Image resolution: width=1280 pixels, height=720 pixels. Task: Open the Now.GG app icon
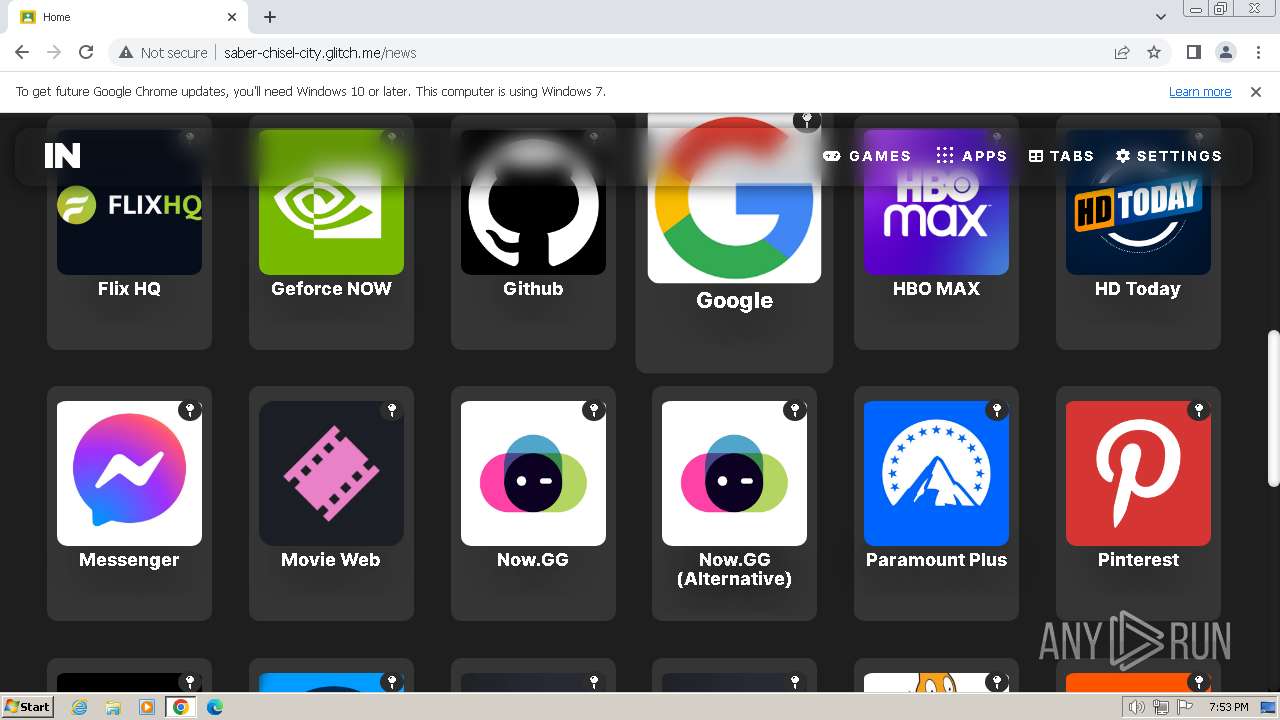[x=533, y=473]
